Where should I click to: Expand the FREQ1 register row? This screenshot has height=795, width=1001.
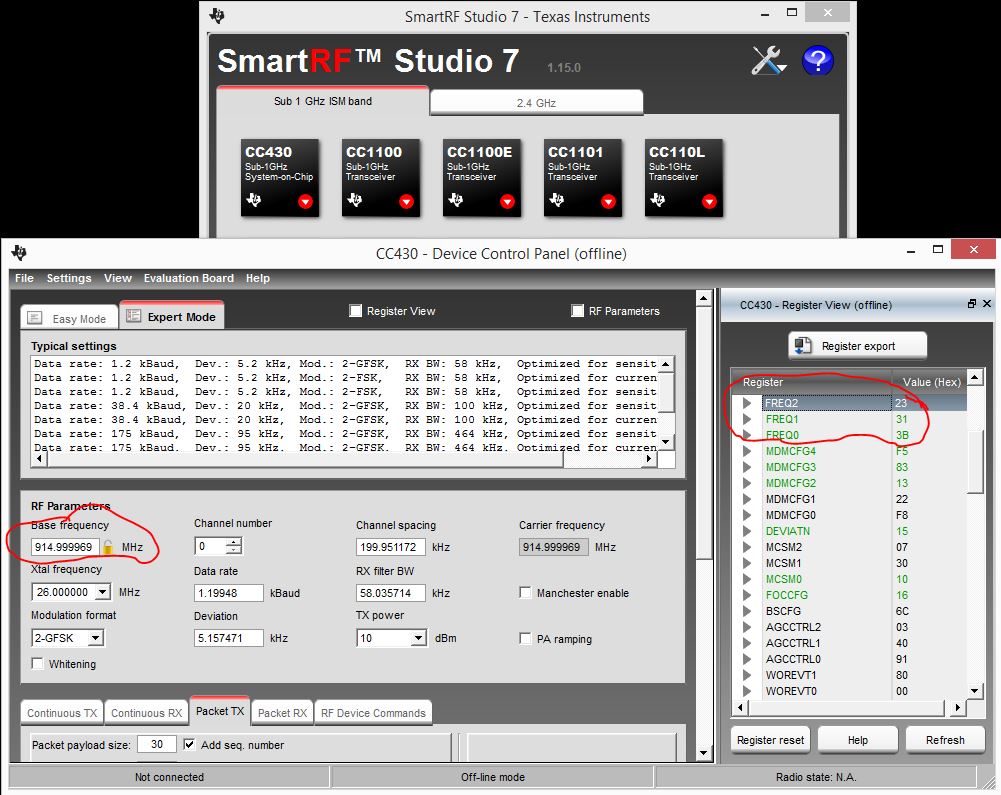[747, 419]
